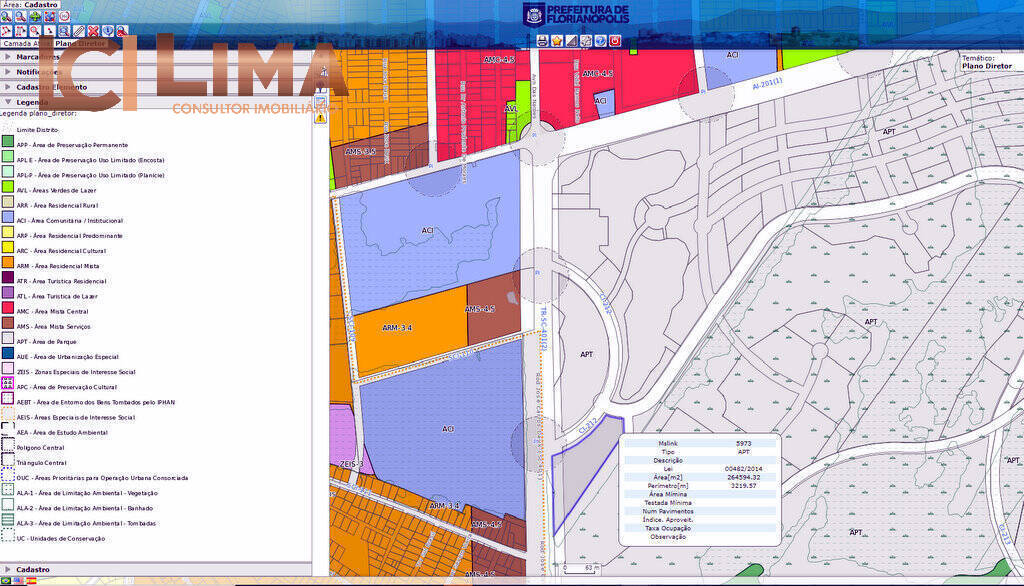Viewport: 1024px width, 586px height.
Task: Click the APP green legend color swatch
Action: 8,145
